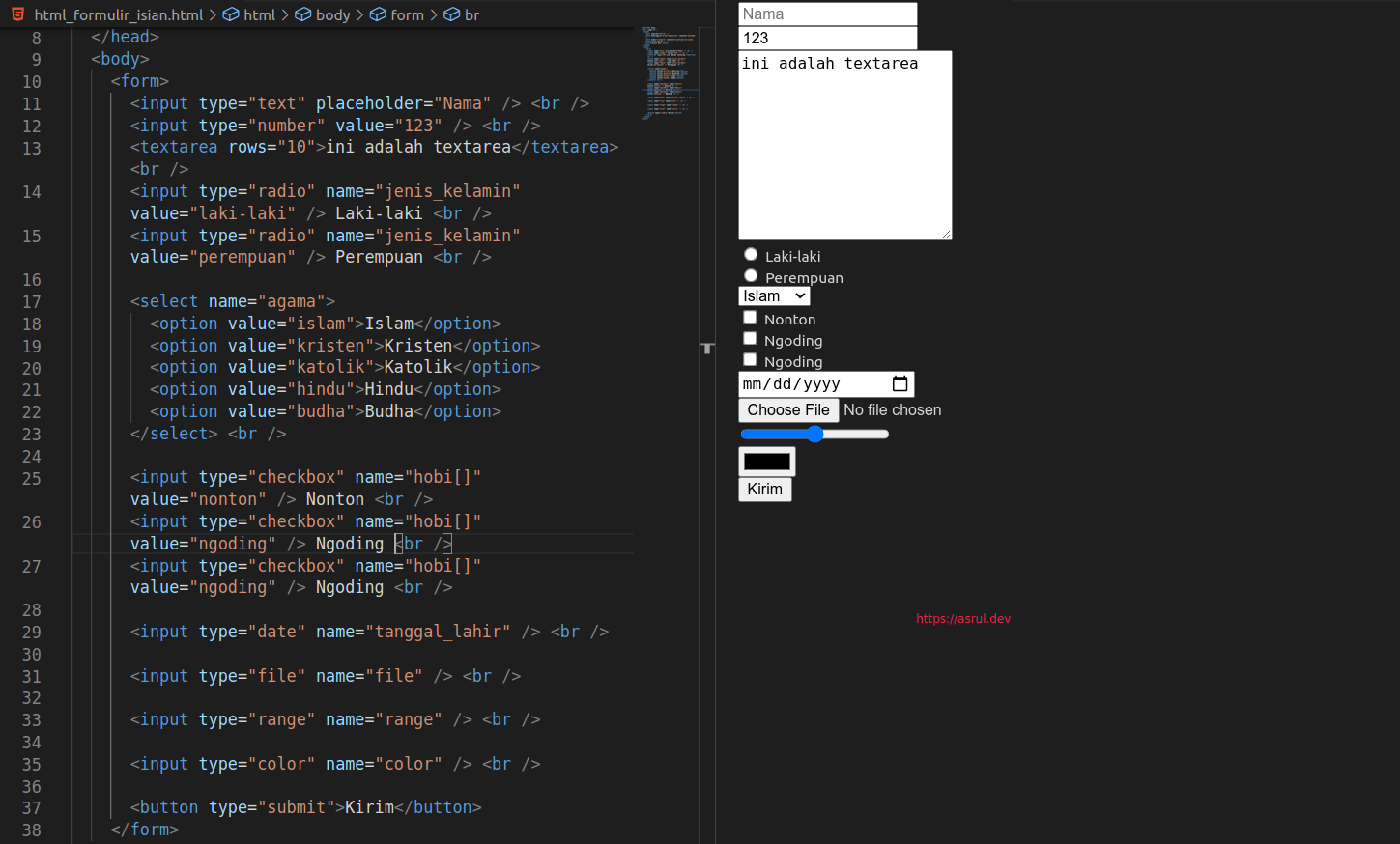Click the mm/dd/yyyy date field
Image resolution: width=1400 pixels, height=844 pixels.
point(826,384)
